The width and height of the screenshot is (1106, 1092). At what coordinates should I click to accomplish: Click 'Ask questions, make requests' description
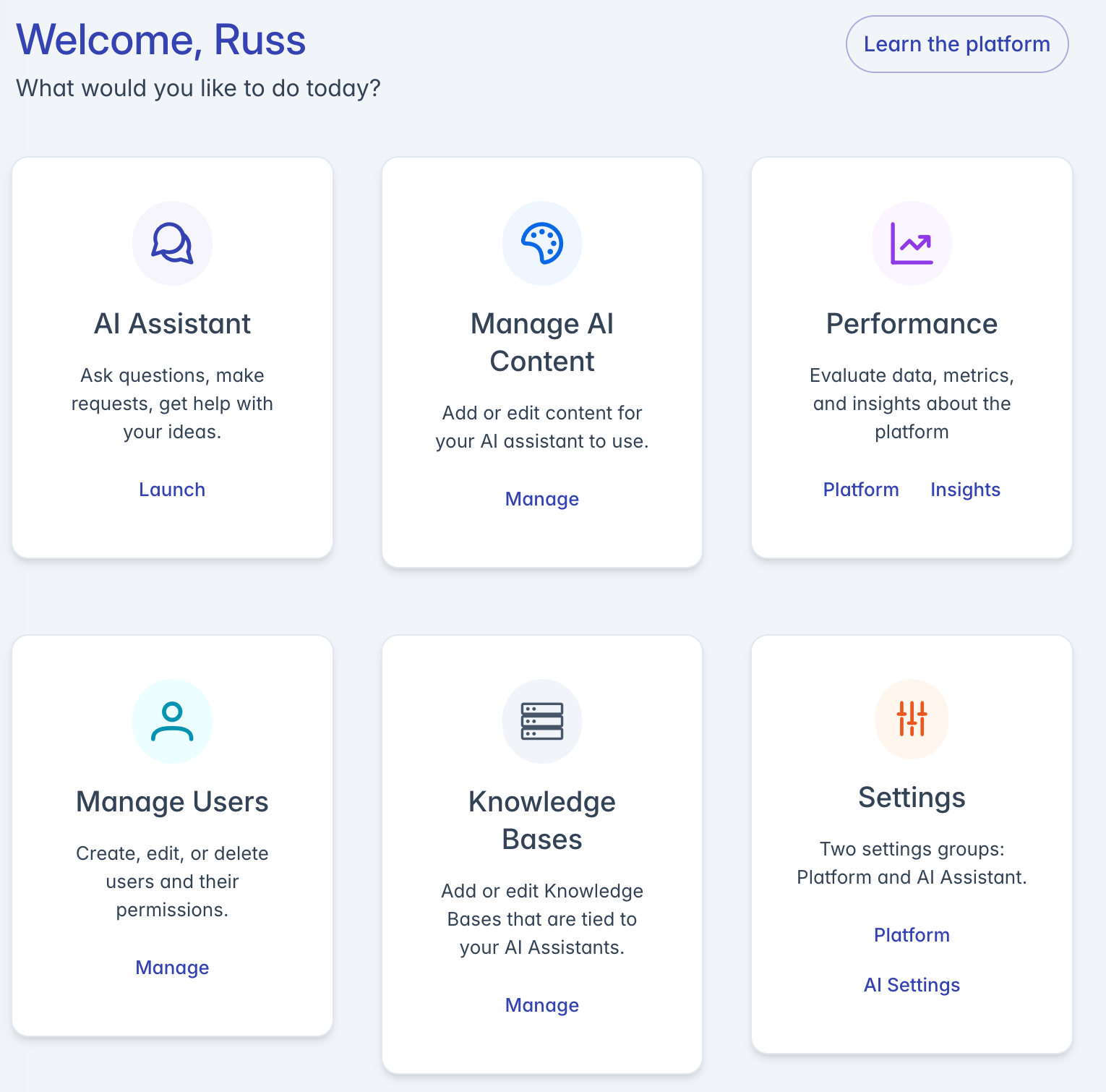pyautogui.click(x=172, y=404)
